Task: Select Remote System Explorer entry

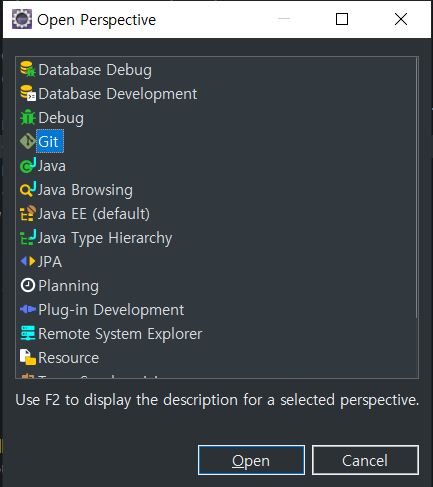Action: [x=120, y=334]
